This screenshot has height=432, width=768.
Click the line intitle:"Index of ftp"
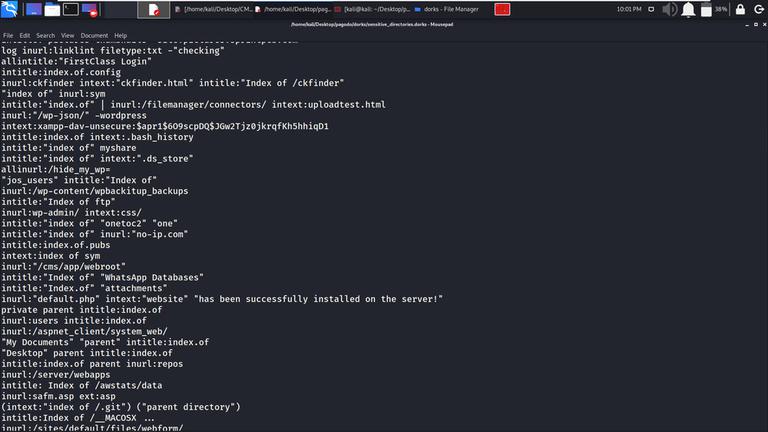(x=58, y=202)
